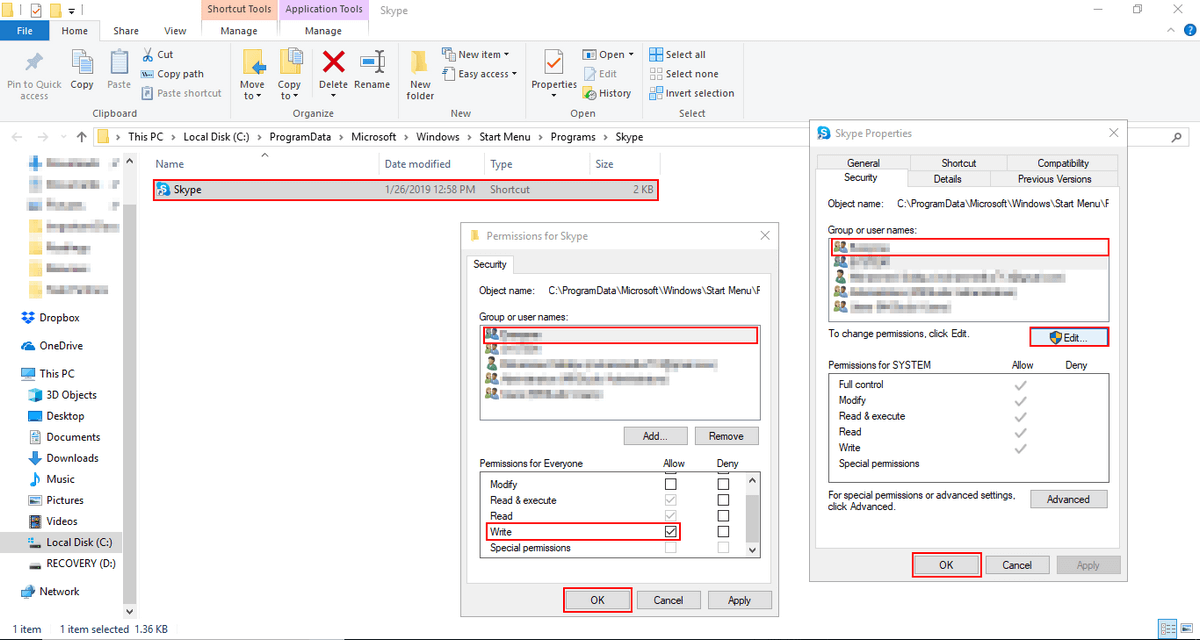Screen dimensions: 1200x640
Task: Check Modify Deny checkbox
Action: point(723,484)
